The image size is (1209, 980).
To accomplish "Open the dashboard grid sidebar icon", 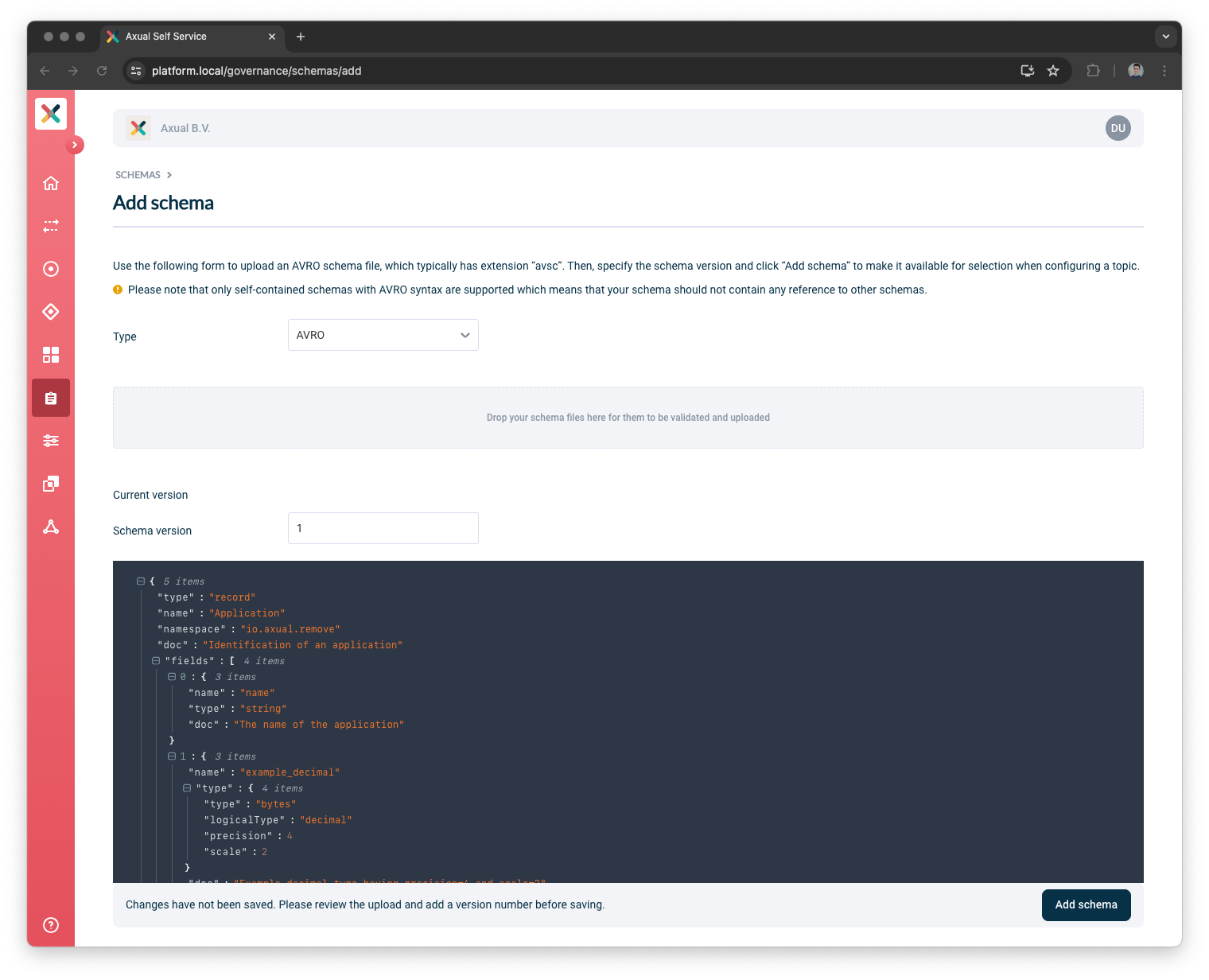I will click(51, 355).
